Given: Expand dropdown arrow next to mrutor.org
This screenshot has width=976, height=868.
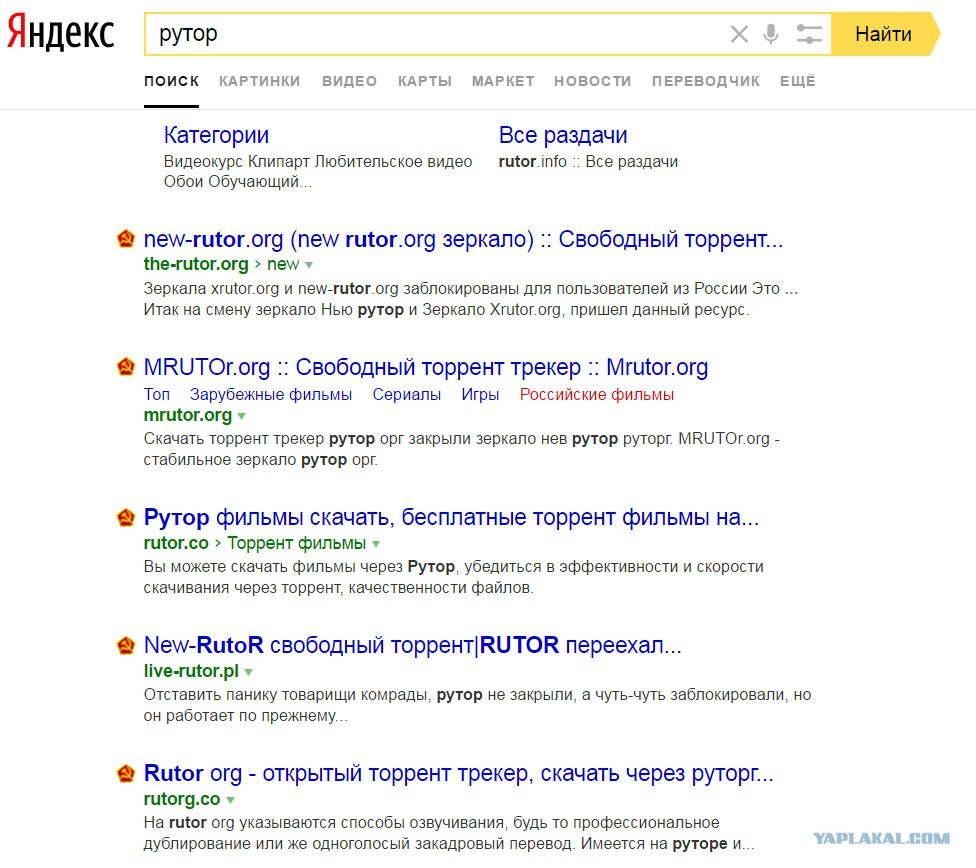Looking at the screenshot, I should tap(242, 416).
